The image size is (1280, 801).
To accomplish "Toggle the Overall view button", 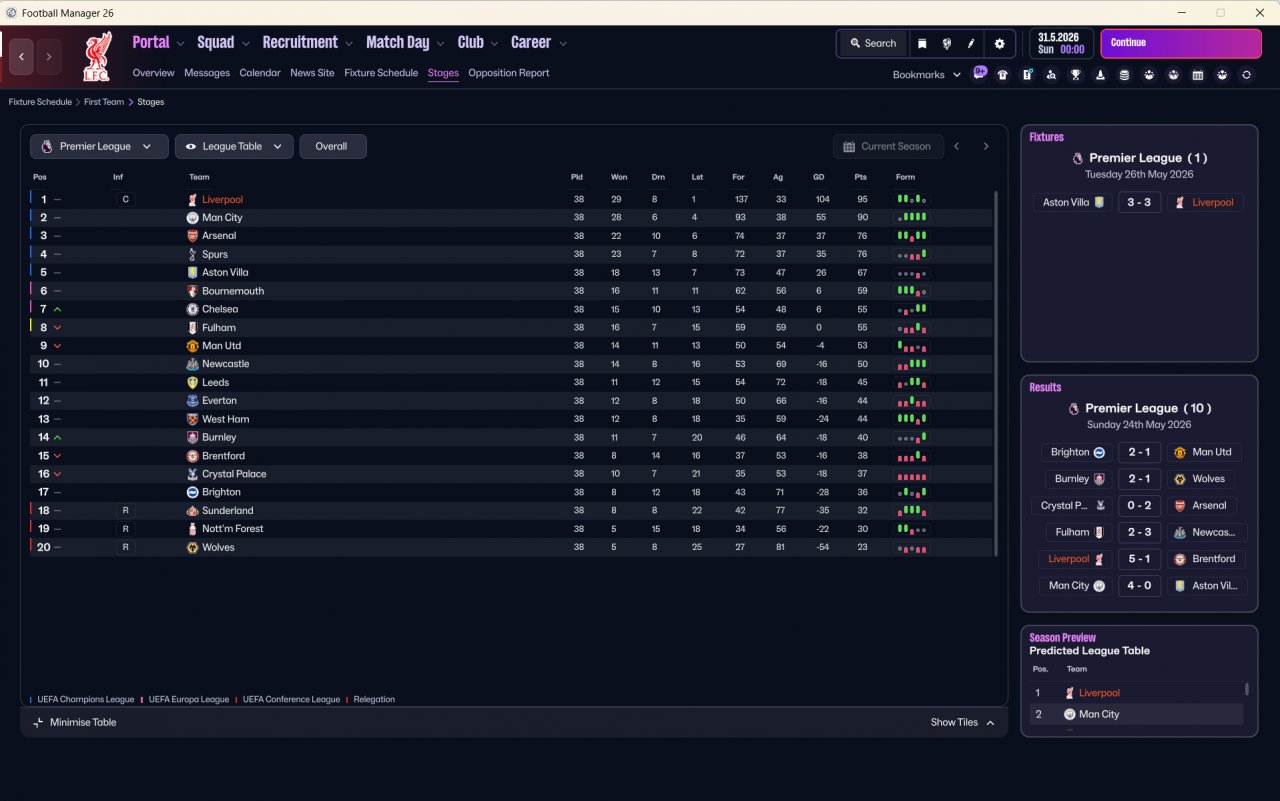I will click(x=333, y=146).
